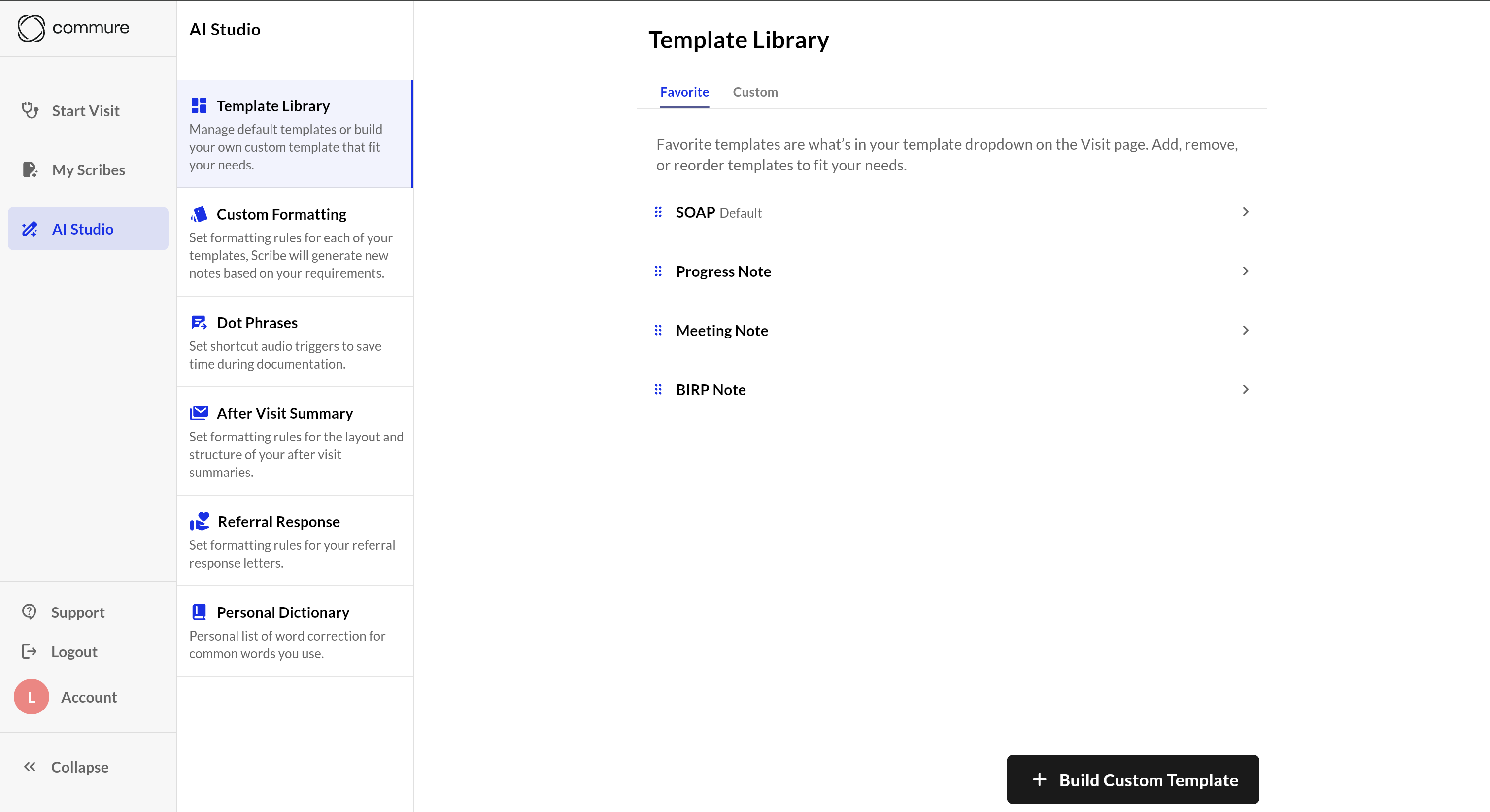Grab the Meeting Note drag handle

[658, 330]
